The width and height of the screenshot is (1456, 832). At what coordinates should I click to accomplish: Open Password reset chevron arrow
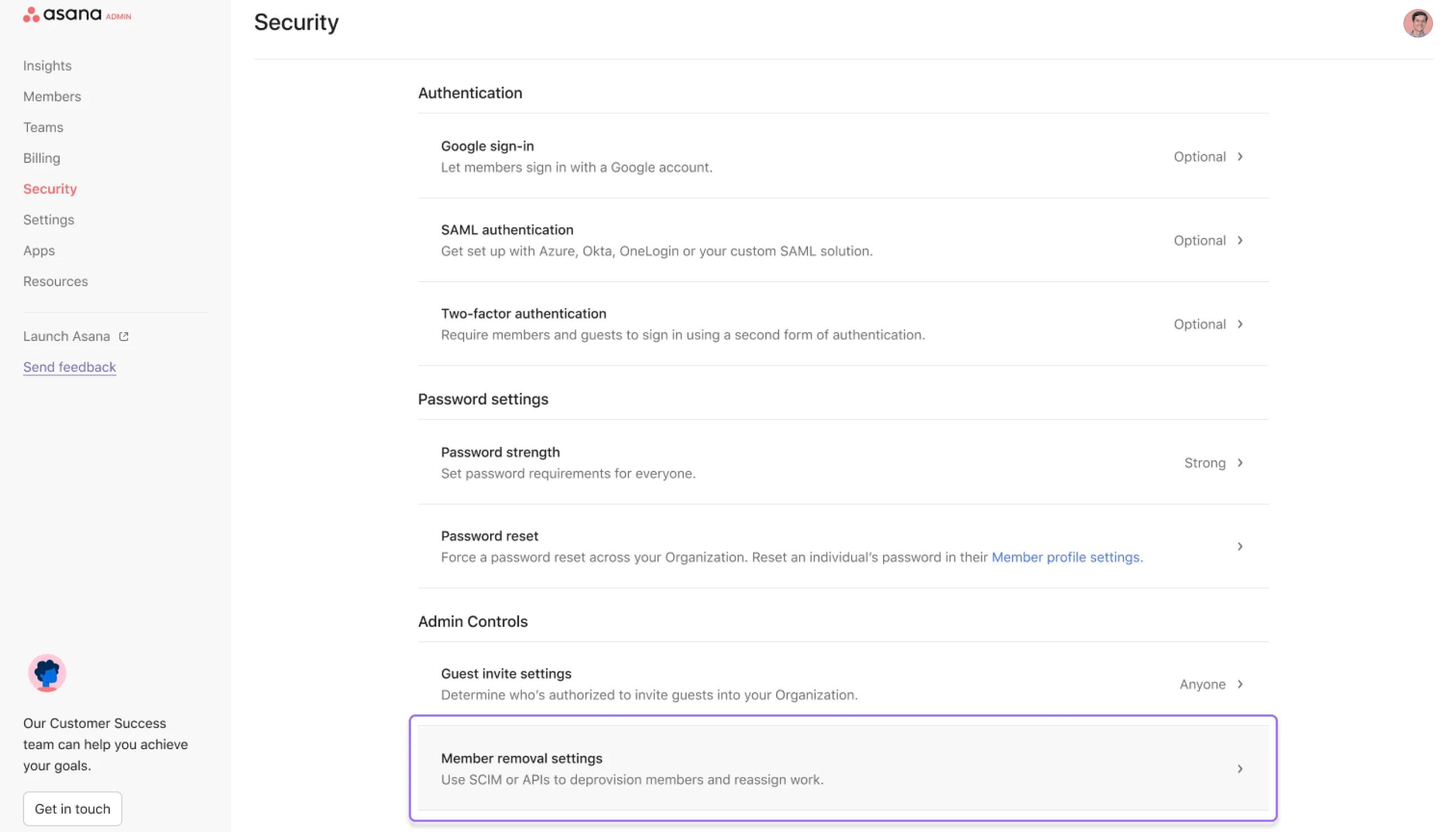click(1240, 547)
